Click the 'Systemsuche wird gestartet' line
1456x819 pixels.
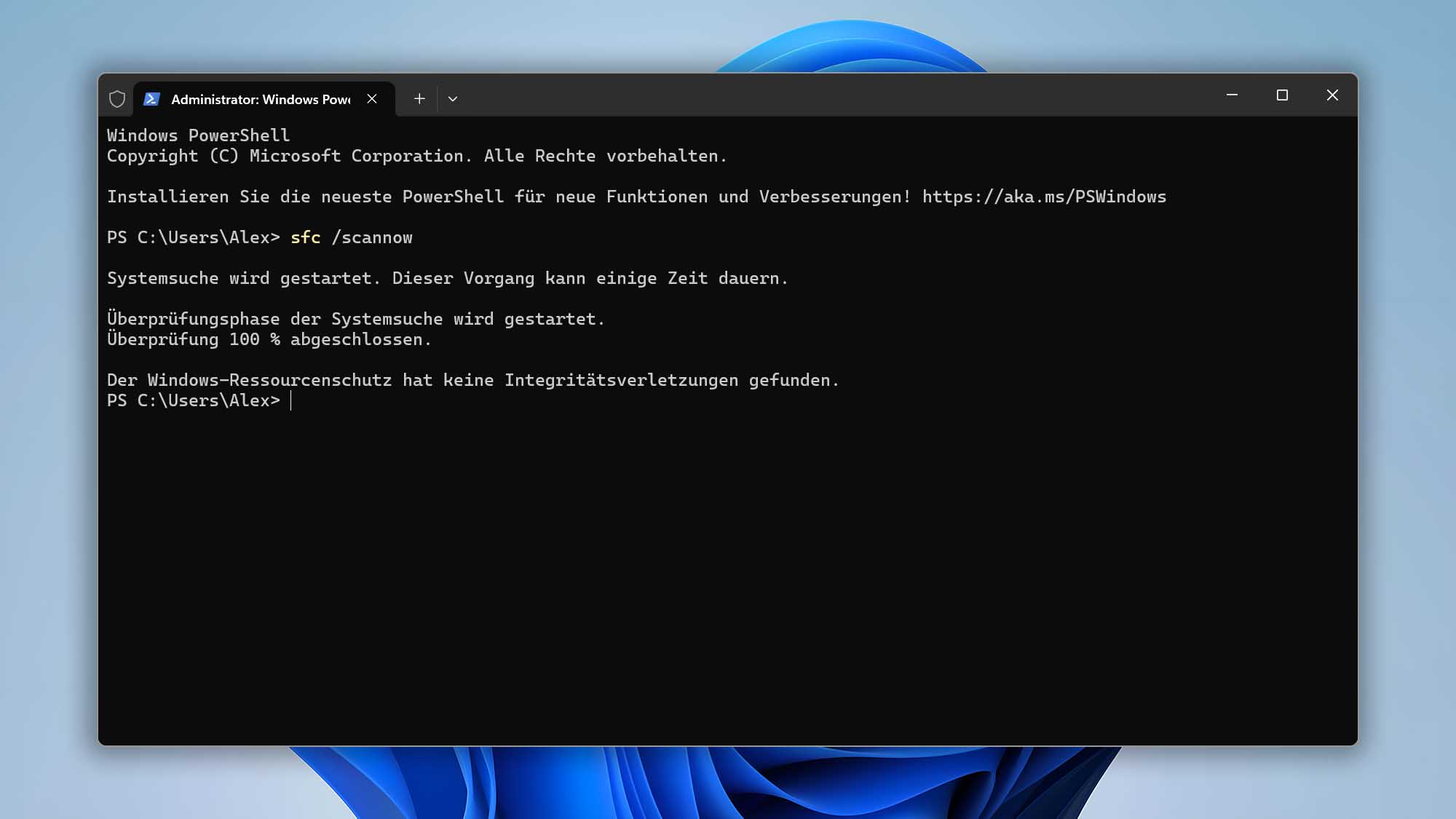tap(448, 278)
